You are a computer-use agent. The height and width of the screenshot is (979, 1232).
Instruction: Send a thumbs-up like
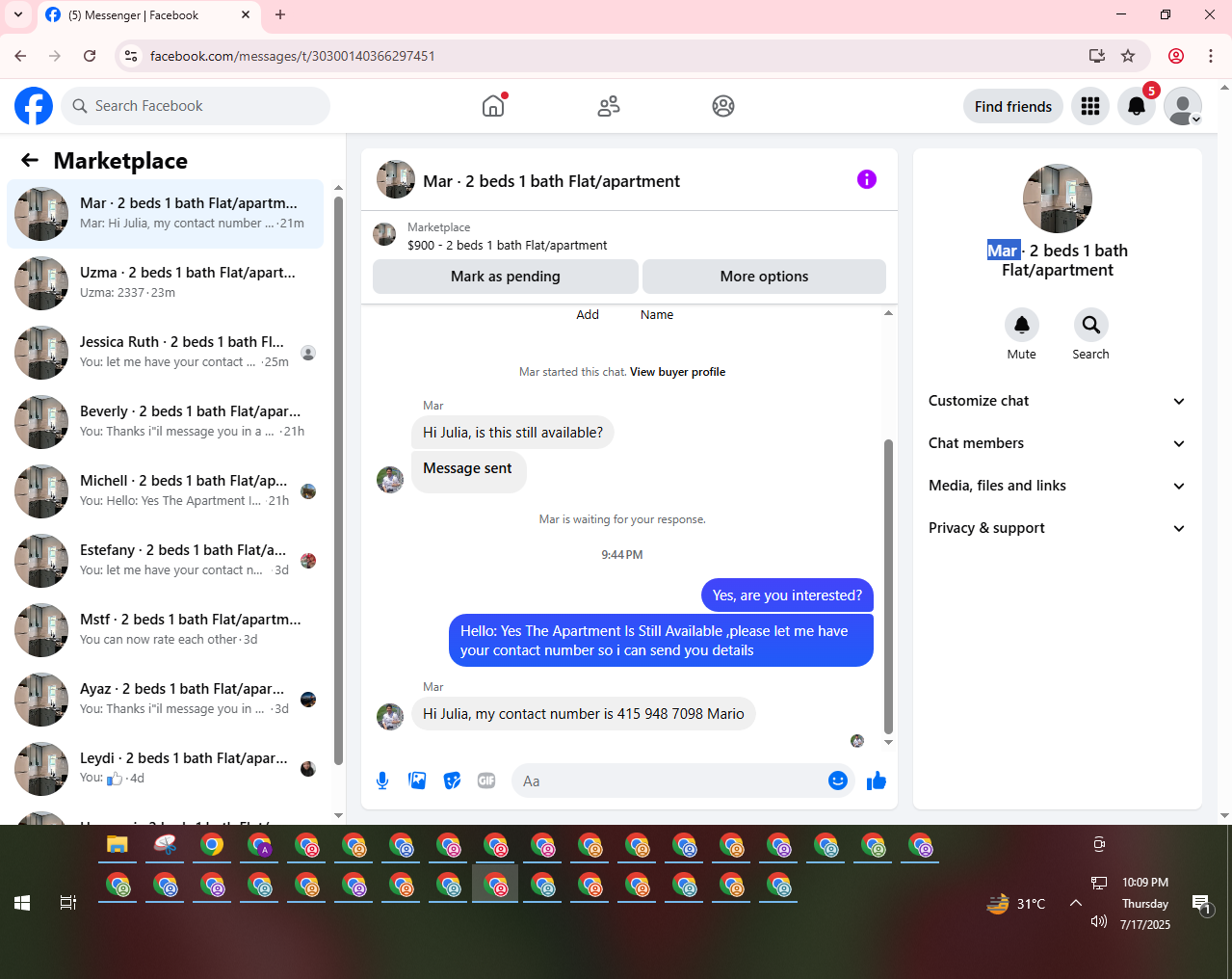click(x=876, y=781)
